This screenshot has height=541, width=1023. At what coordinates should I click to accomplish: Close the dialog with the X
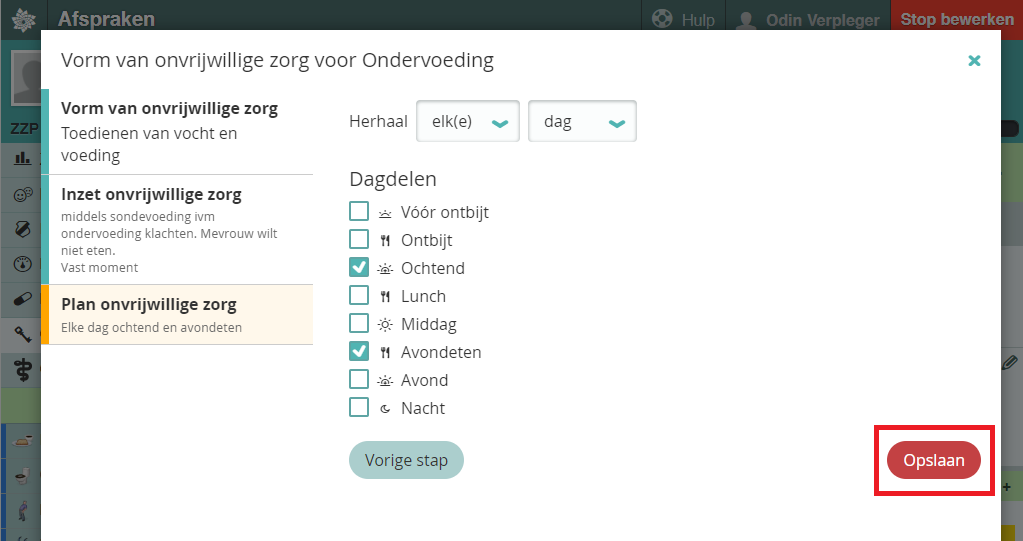tap(974, 60)
